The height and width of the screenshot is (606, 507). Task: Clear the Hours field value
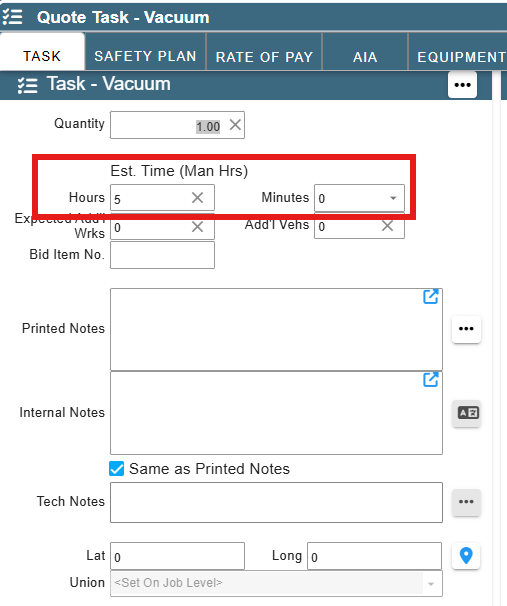pyautogui.click(x=197, y=198)
